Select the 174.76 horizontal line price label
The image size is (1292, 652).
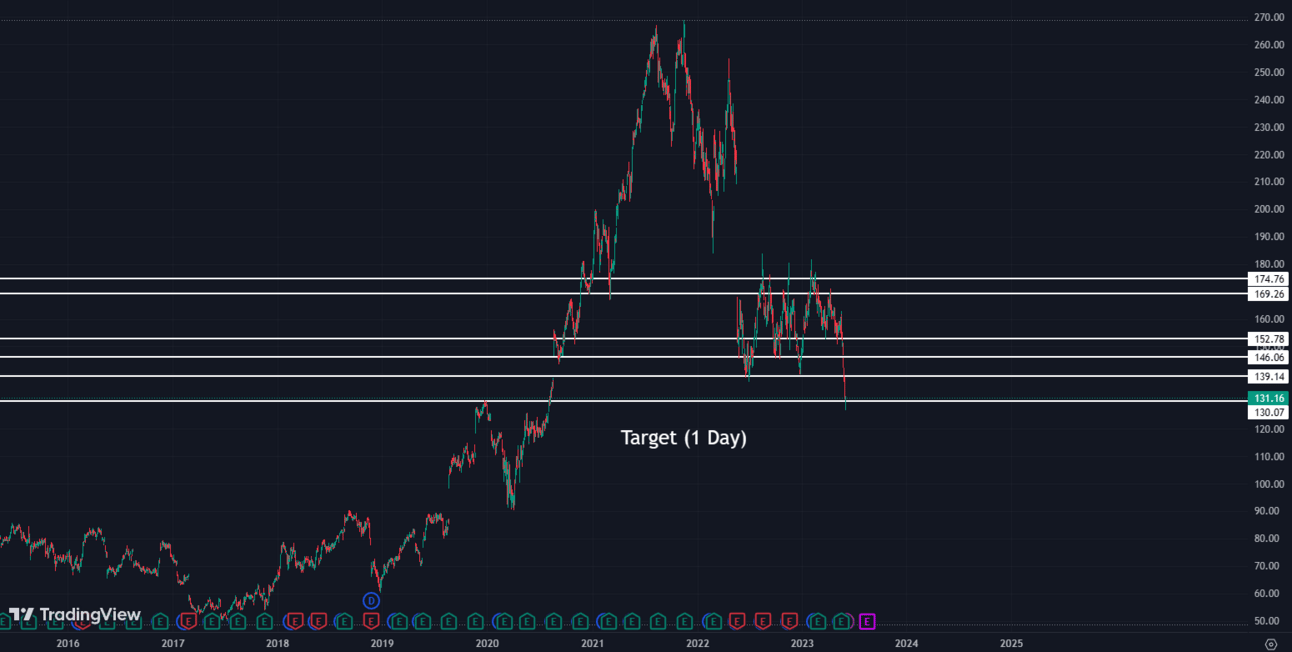1267,279
